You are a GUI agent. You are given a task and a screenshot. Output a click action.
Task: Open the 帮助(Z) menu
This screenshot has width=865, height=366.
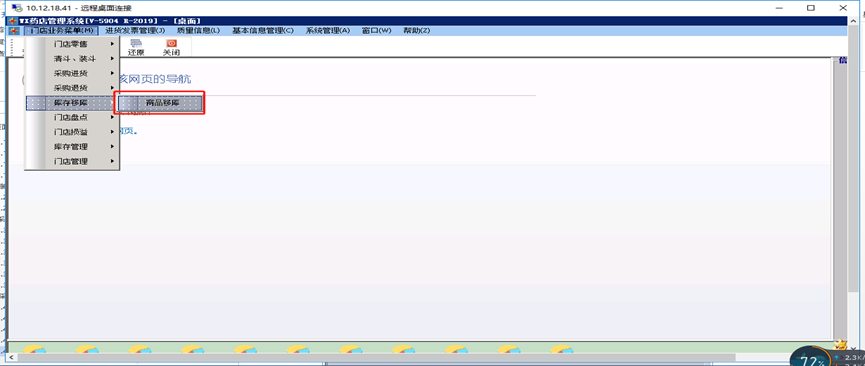(x=417, y=30)
